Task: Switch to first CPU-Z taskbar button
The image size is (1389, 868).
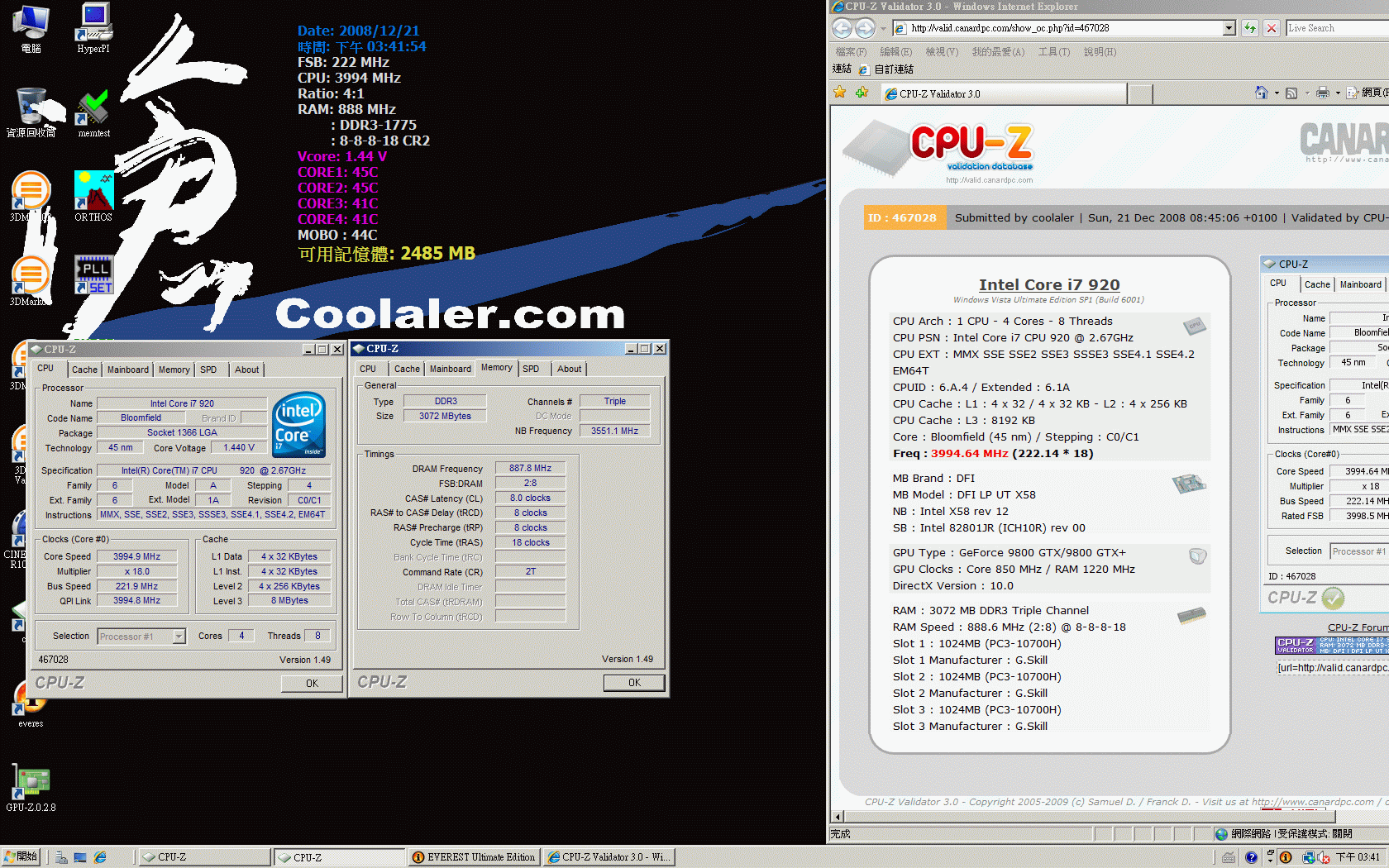Action: (x=204, y=857)
